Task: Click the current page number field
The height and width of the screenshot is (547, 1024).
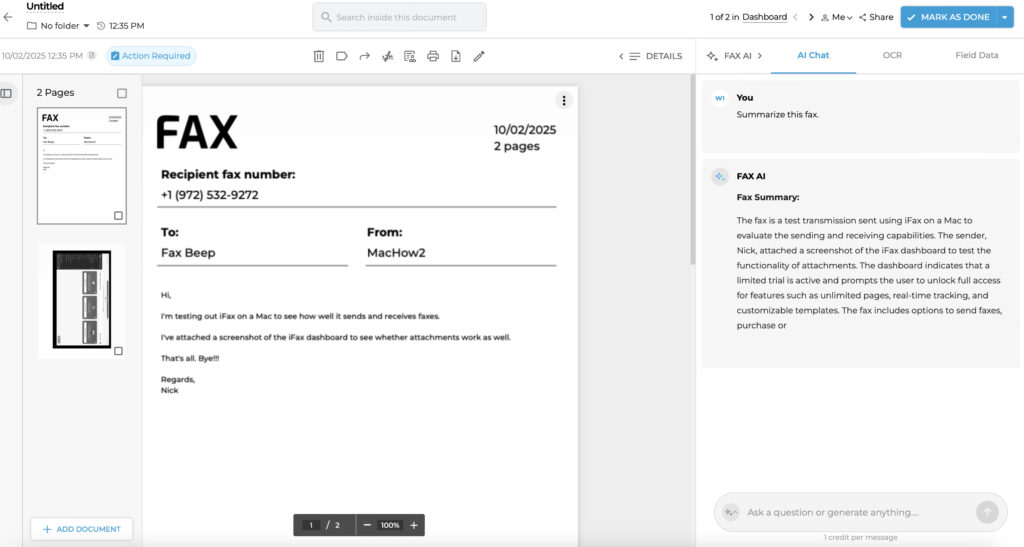Action: point(311,525)
